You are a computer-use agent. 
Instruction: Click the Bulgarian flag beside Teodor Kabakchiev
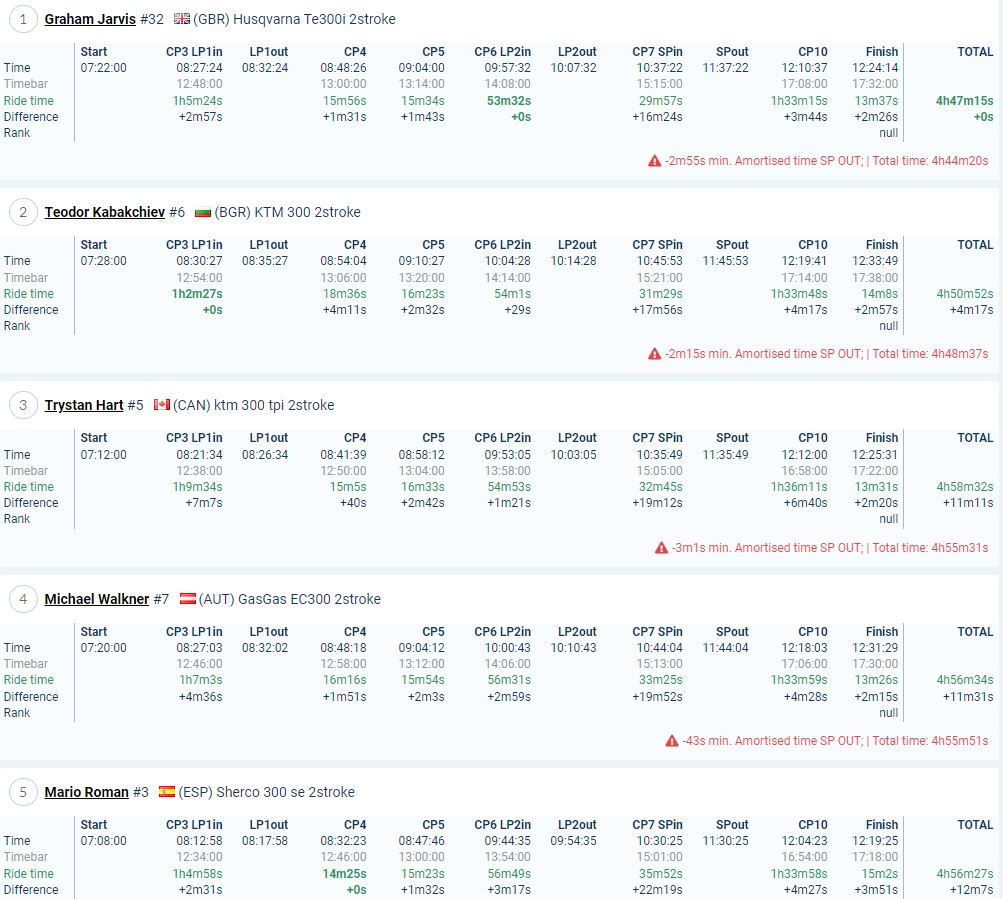click(203, 212)
